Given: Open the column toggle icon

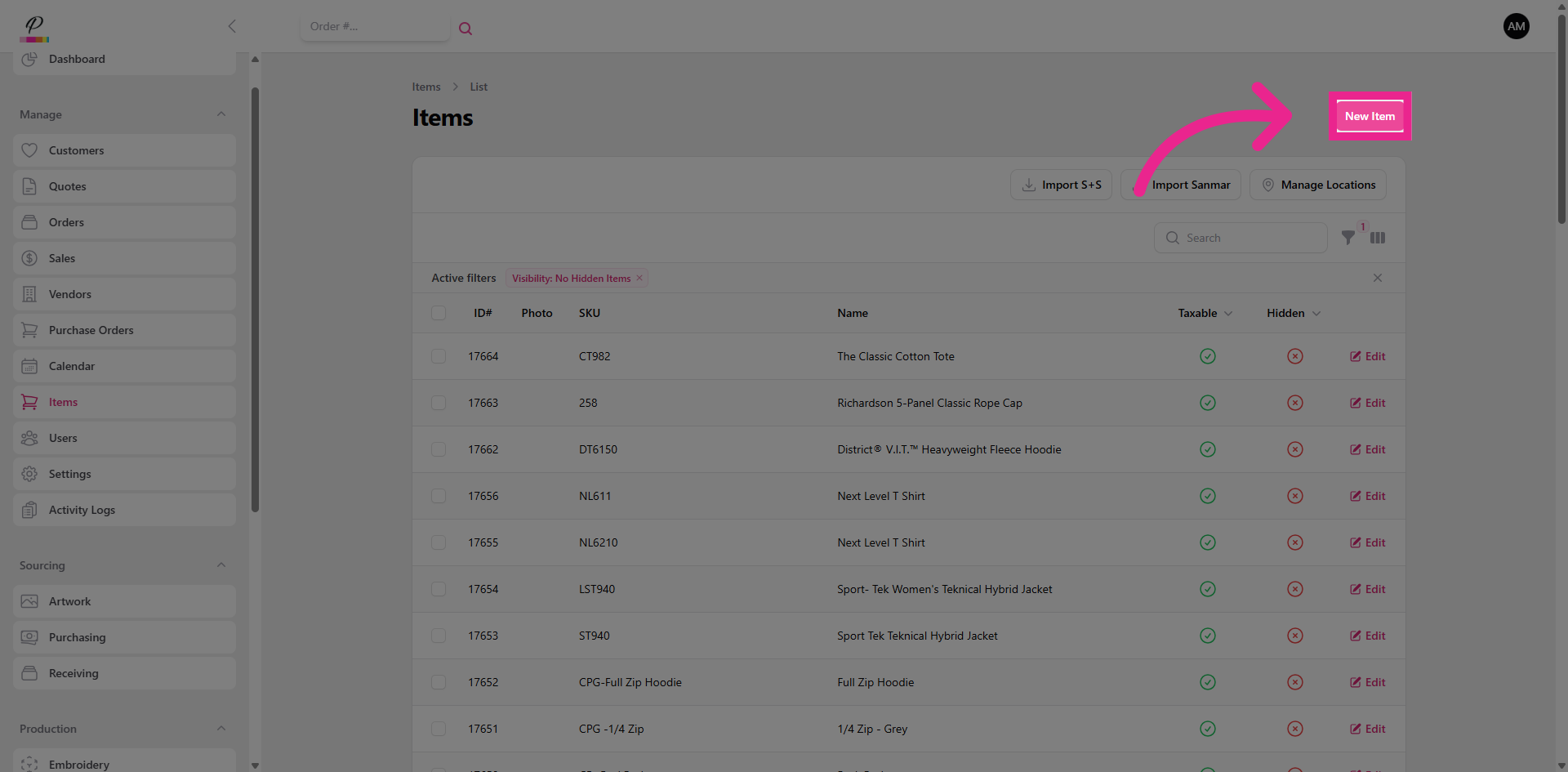Looking at the screenshot, I should (x=1378, y=238).
